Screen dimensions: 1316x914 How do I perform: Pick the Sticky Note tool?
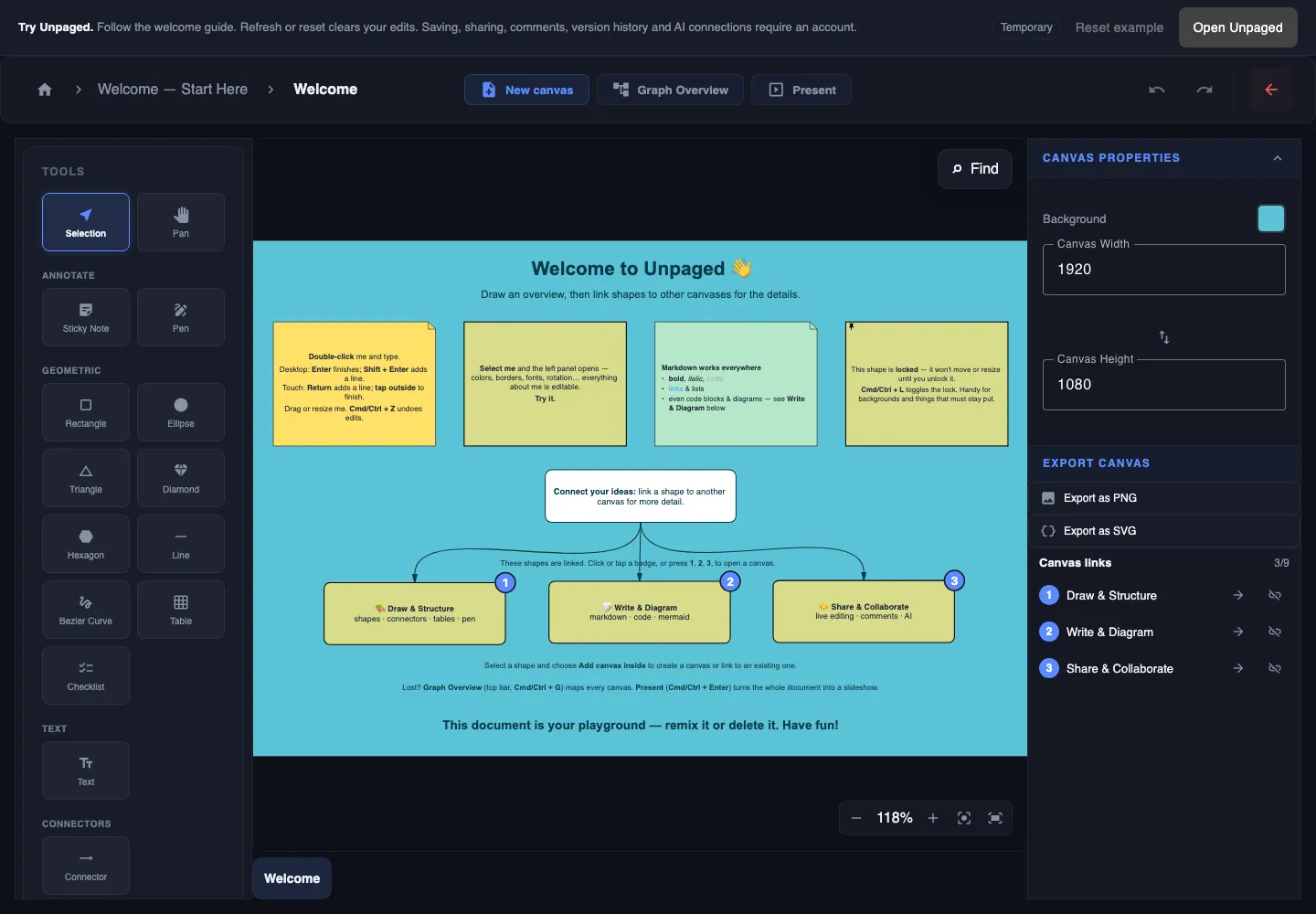(x=86, y=317)
